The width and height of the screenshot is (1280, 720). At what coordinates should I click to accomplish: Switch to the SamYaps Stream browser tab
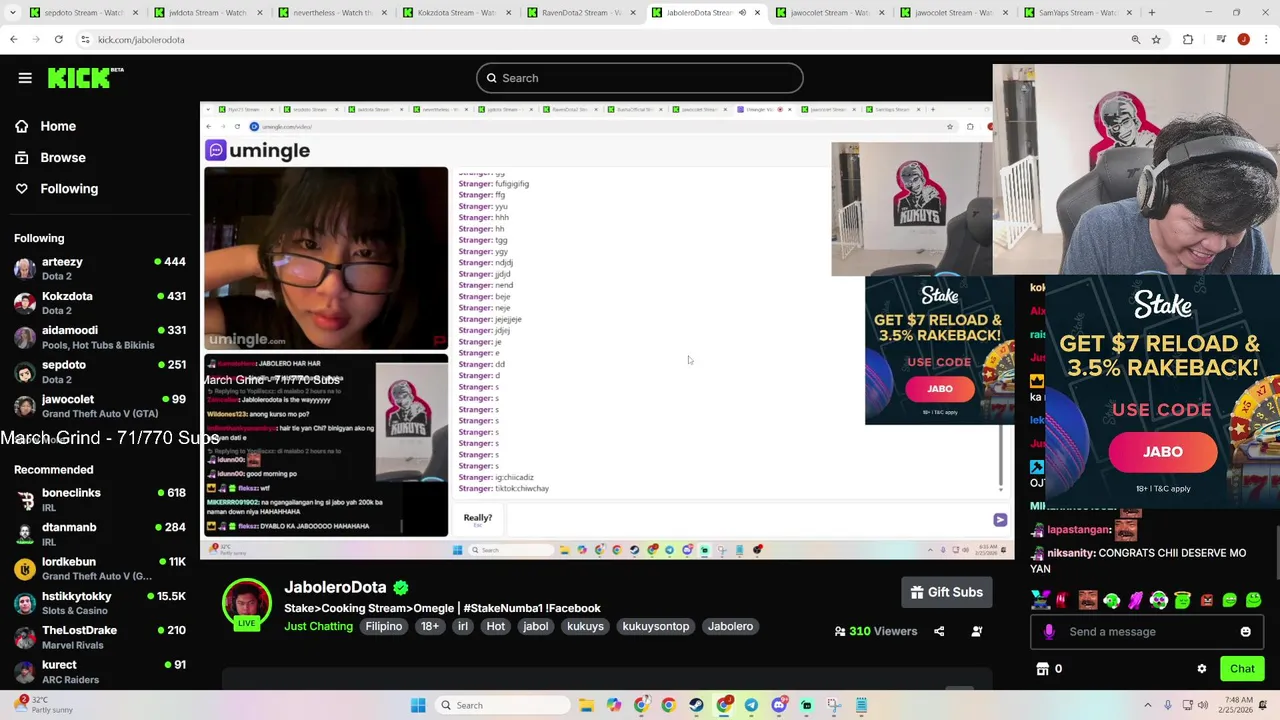(x=1078, y=13)
